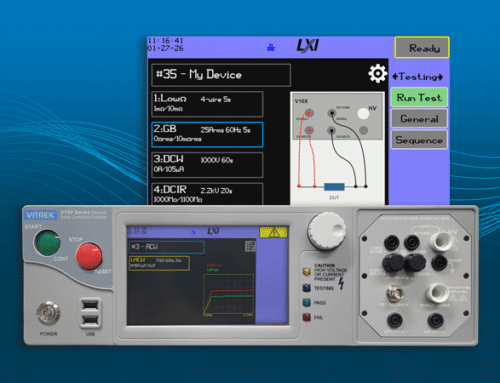Tap the #3 - ACW field on front-panel screen
The height and width of the screenshot is (383, 500).
(x=167, y=247)
